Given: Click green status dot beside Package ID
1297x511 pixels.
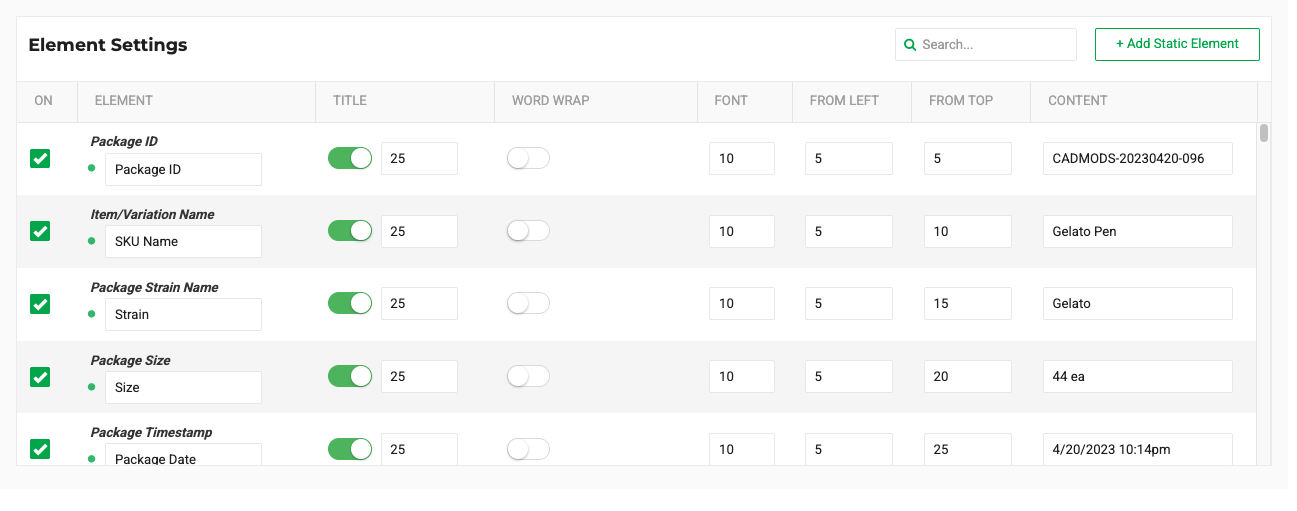Looking at the screenshot, I should (92, 168).
